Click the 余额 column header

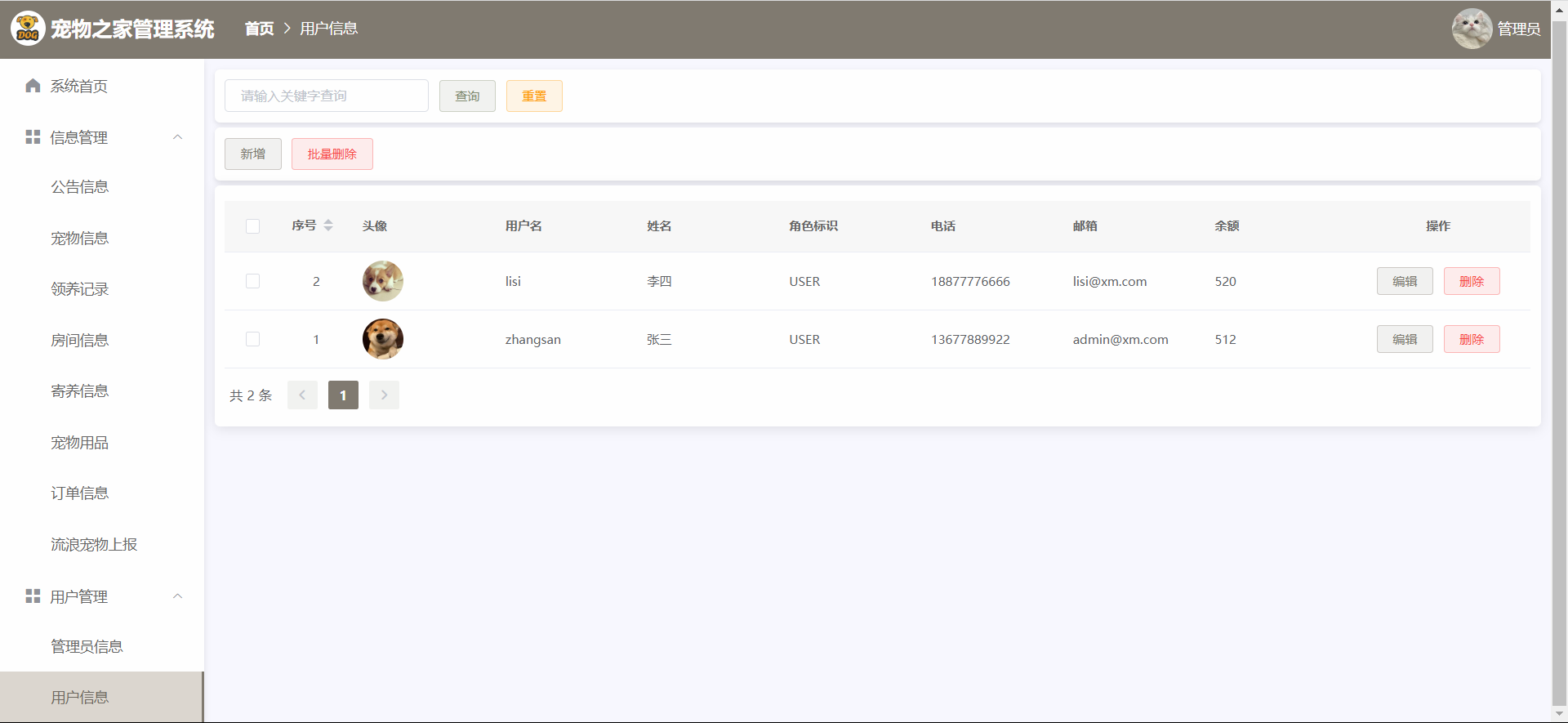tap(1227, 226)
